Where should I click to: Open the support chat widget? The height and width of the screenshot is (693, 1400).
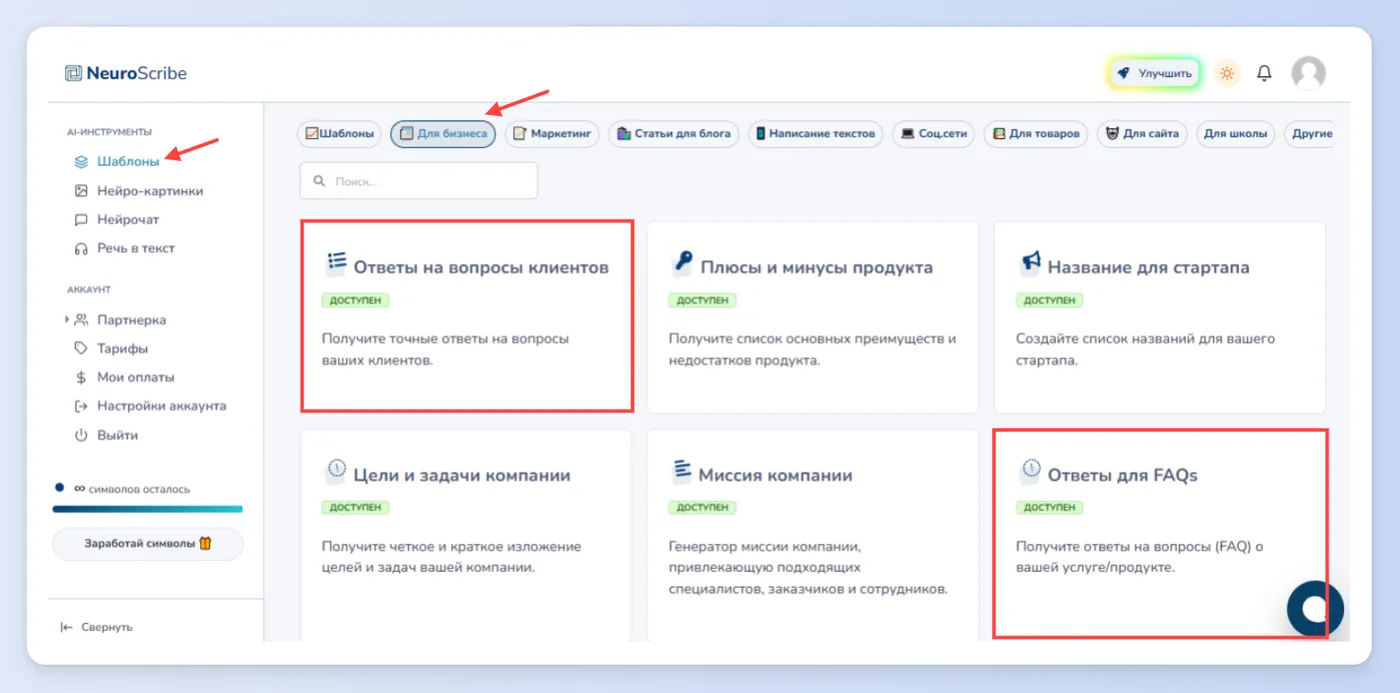pyautogui.click(x=1315, y=608)
